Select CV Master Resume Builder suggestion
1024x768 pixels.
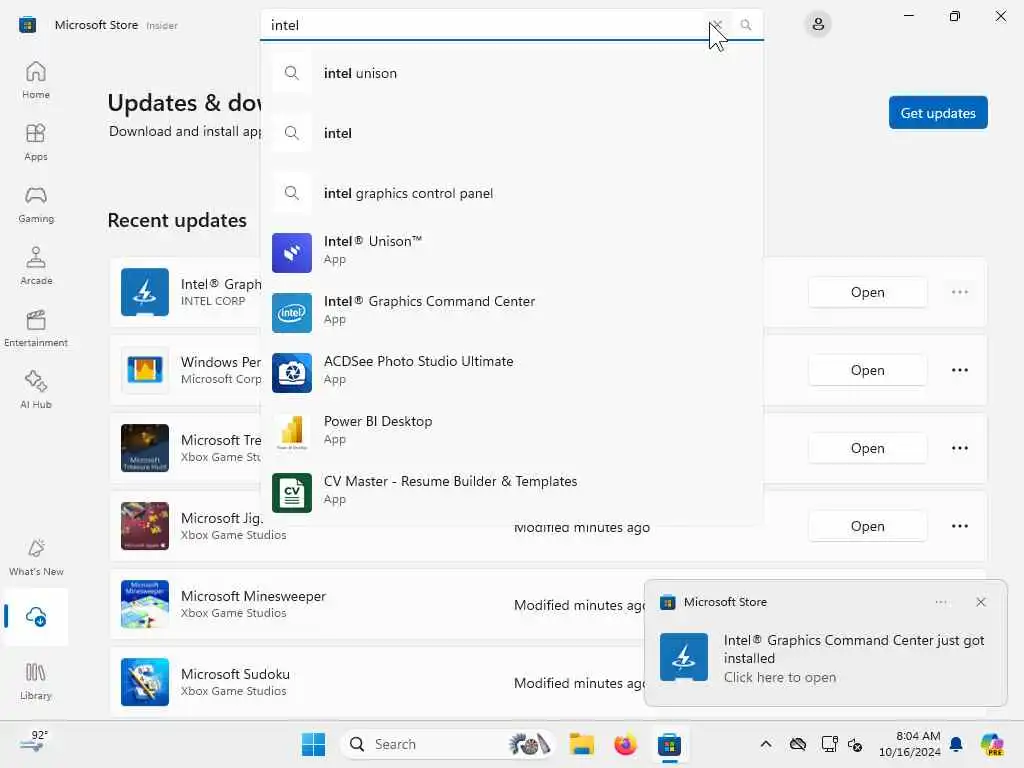(x=511, y=492)
